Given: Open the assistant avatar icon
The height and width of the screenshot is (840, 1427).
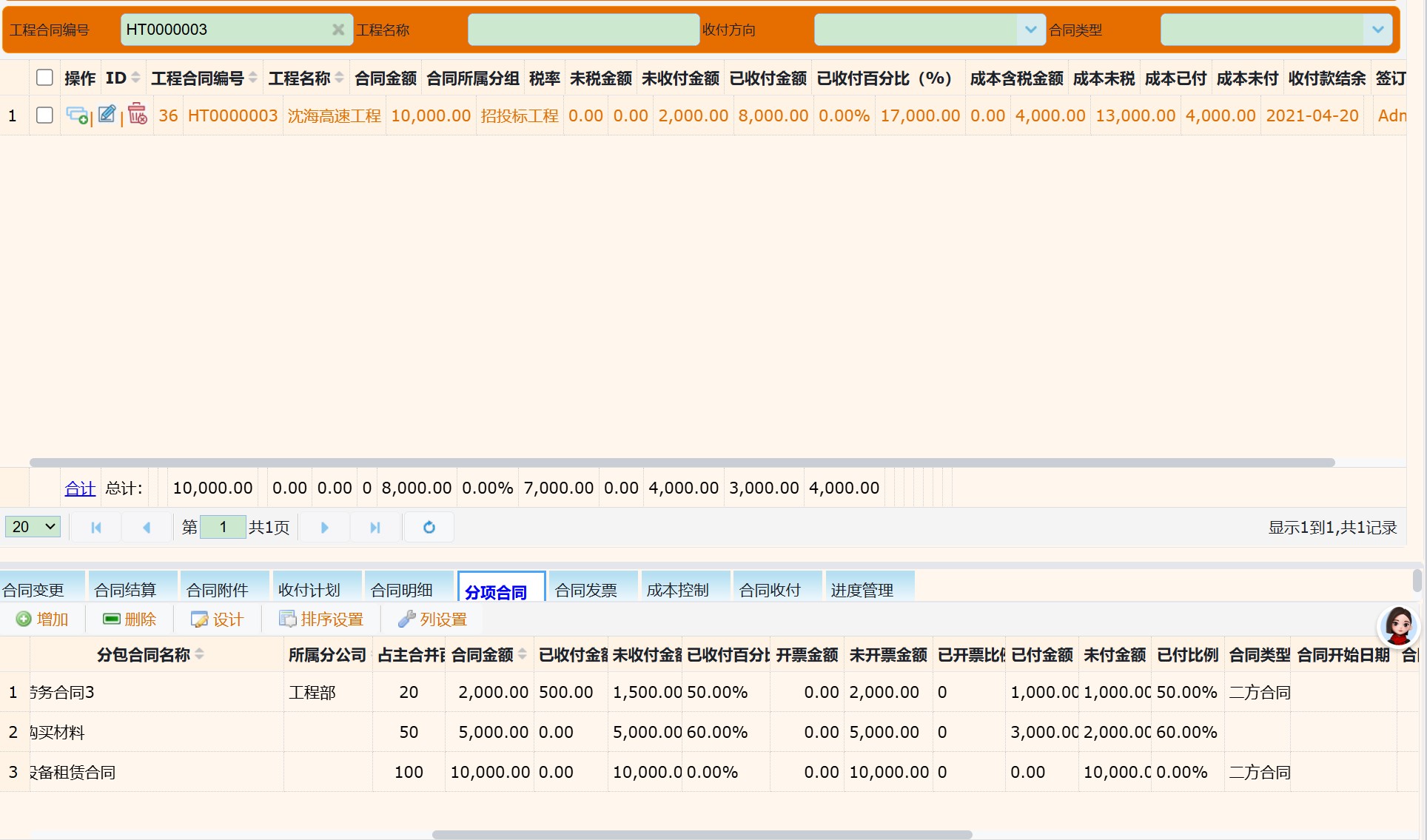Looking at the screenshot, I should pyautogui.click(x=1398, y=625).
